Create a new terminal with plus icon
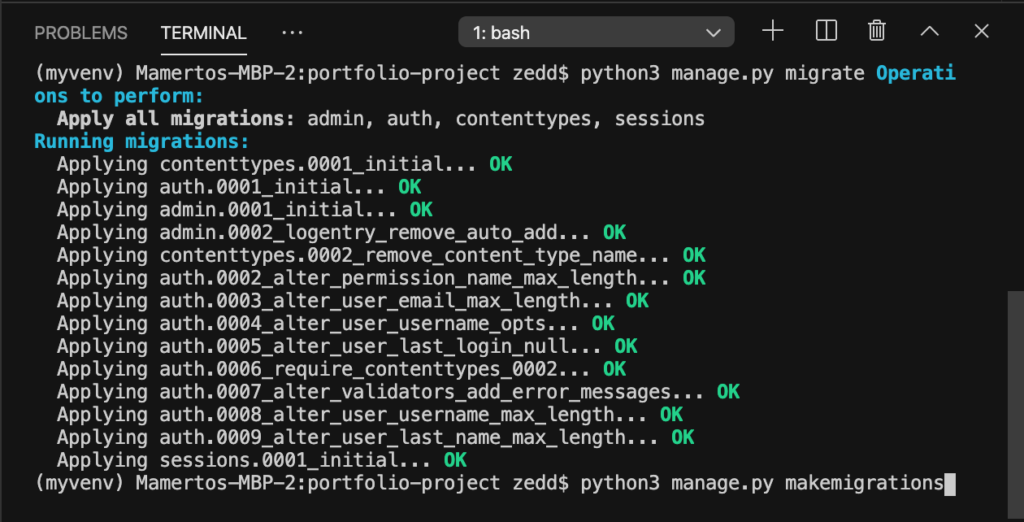This screenshot has width=1024, height=522. pos(773,31)
